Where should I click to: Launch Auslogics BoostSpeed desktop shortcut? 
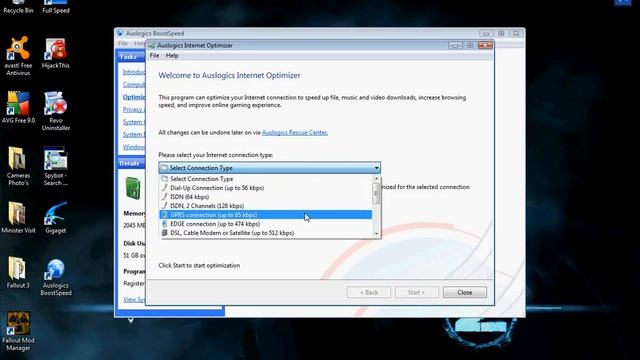pos(56,277)
